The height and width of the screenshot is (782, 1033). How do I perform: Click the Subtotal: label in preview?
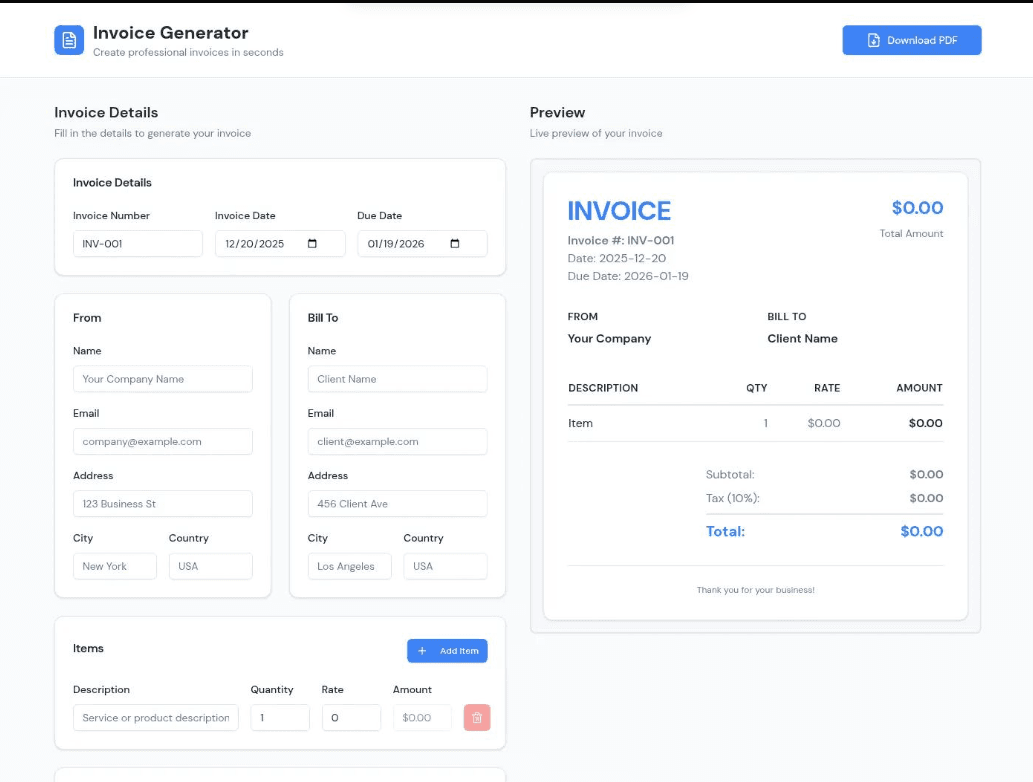coord(730,474)
